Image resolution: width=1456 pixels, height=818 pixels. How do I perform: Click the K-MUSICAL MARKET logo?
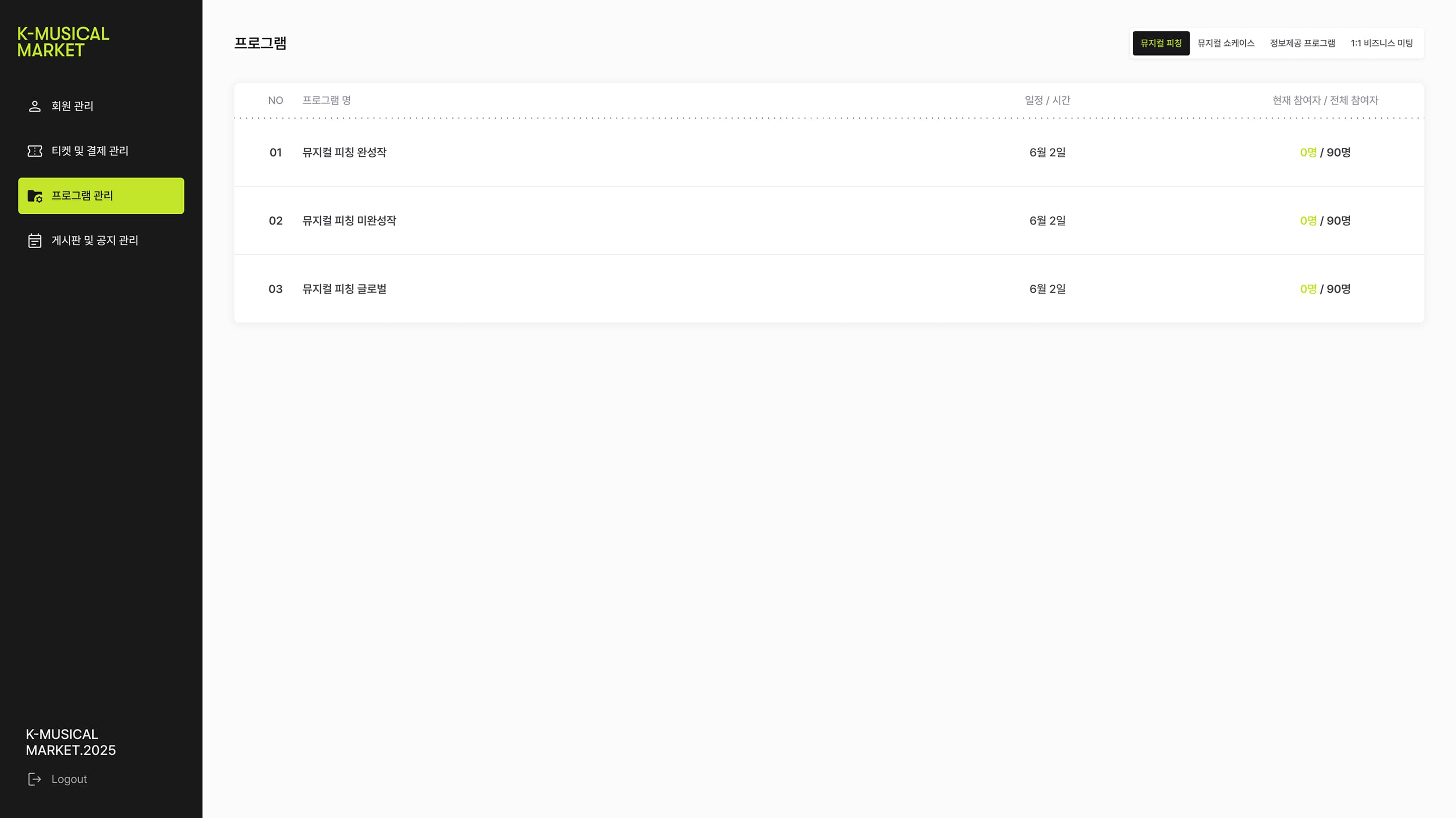click(x=64, y=42)
